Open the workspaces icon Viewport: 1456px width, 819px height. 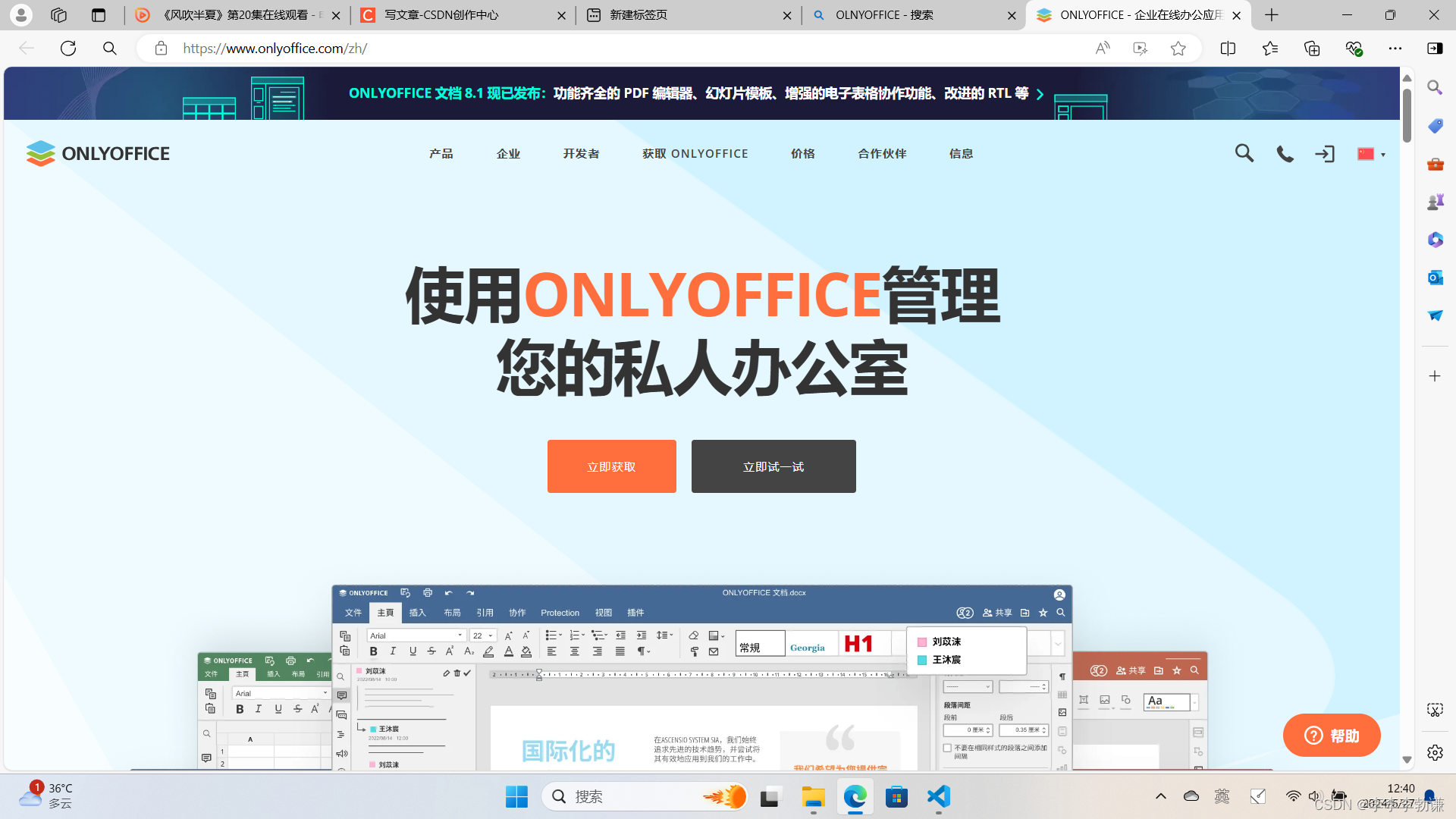(58, 15)
